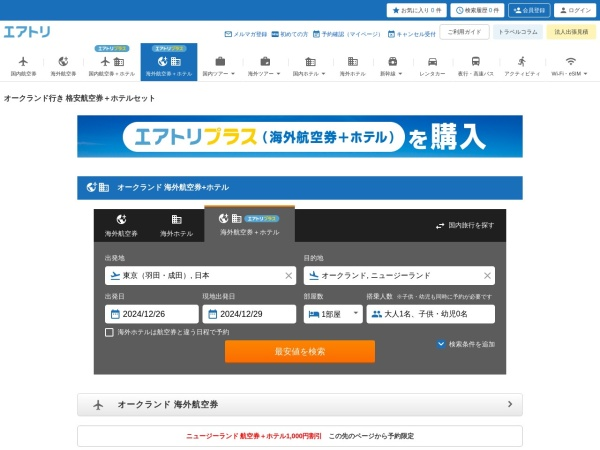Select 国内航空券＋ホテル nav item
Screen dimensions: 600x450
point(112,62)
